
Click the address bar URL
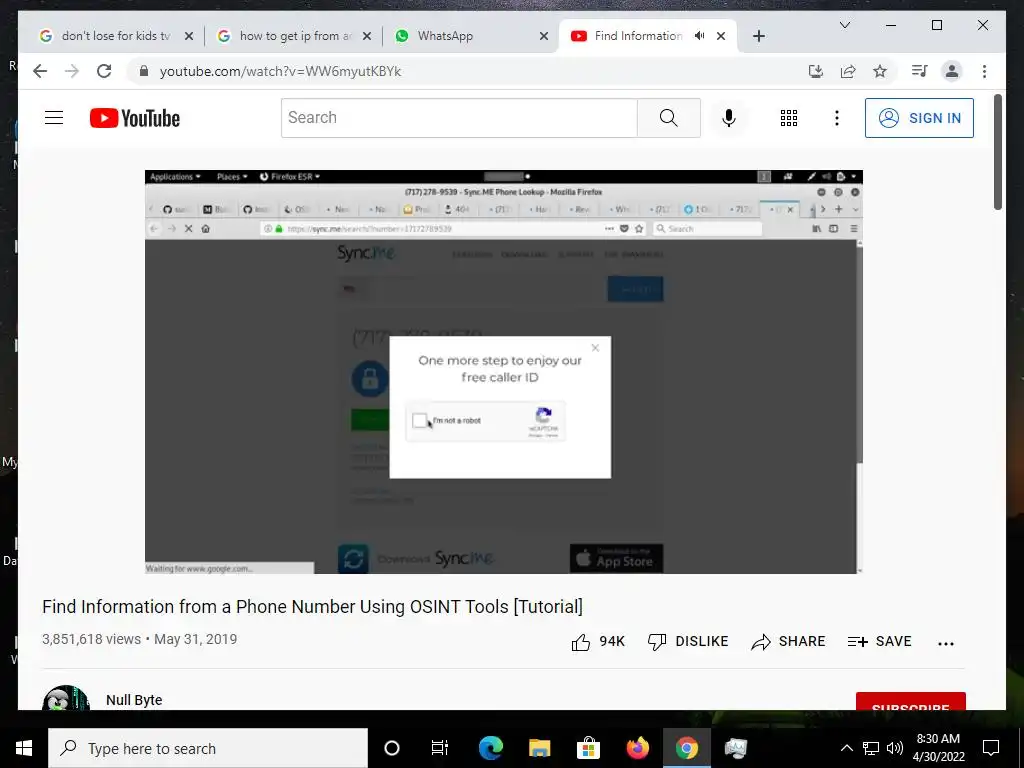click(280, 71)
